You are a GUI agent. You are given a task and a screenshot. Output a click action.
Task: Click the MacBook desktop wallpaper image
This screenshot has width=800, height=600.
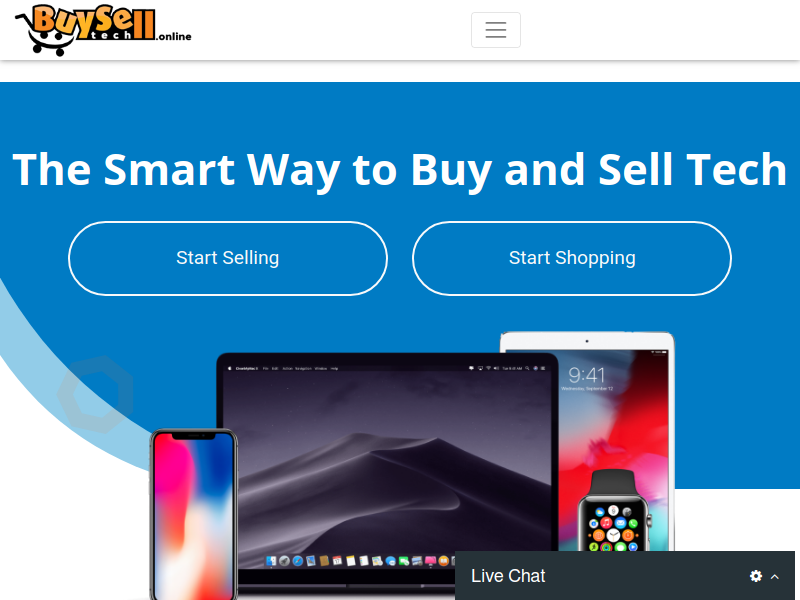click(387, 464)
